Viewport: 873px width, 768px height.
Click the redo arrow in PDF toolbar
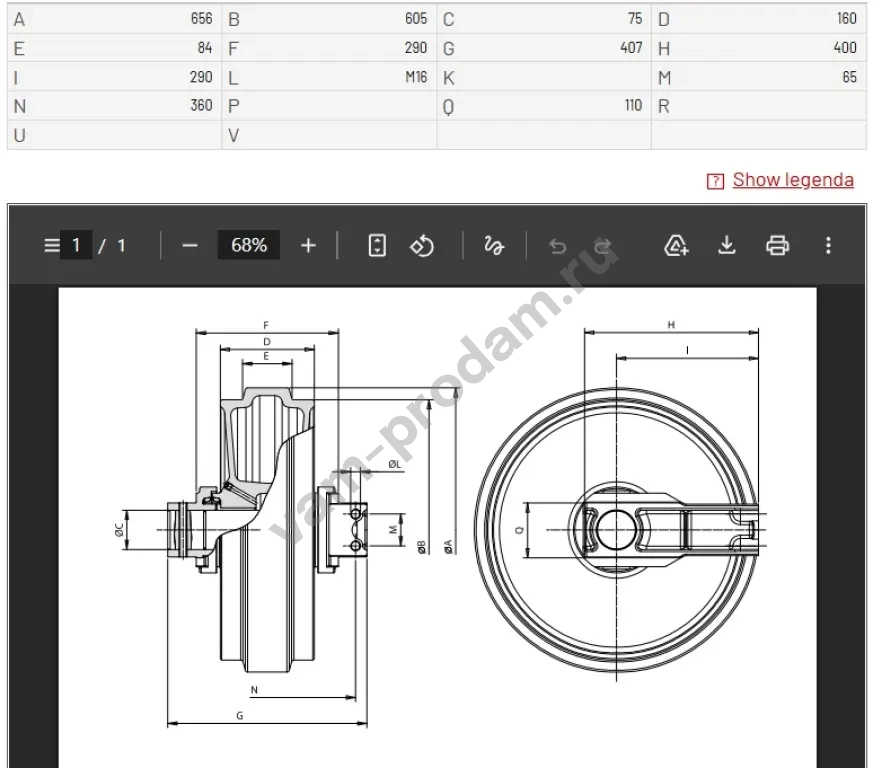[602, 245]
